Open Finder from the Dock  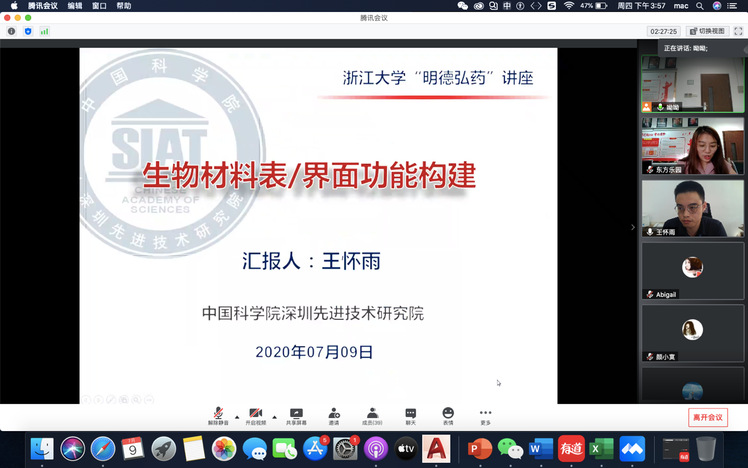coord(42,448)
